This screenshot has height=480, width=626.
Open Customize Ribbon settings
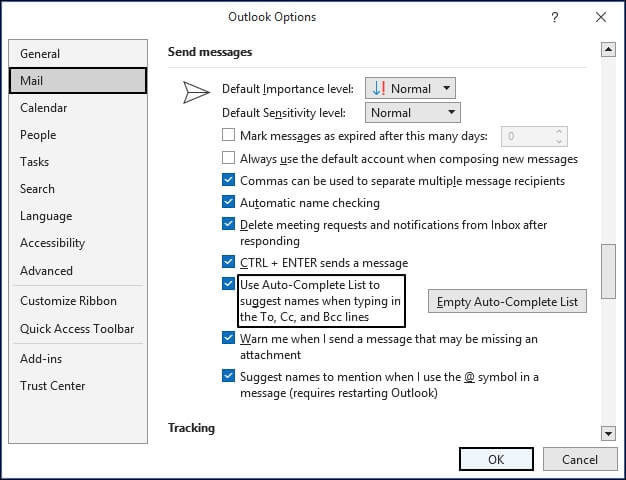tap(78, 301)
